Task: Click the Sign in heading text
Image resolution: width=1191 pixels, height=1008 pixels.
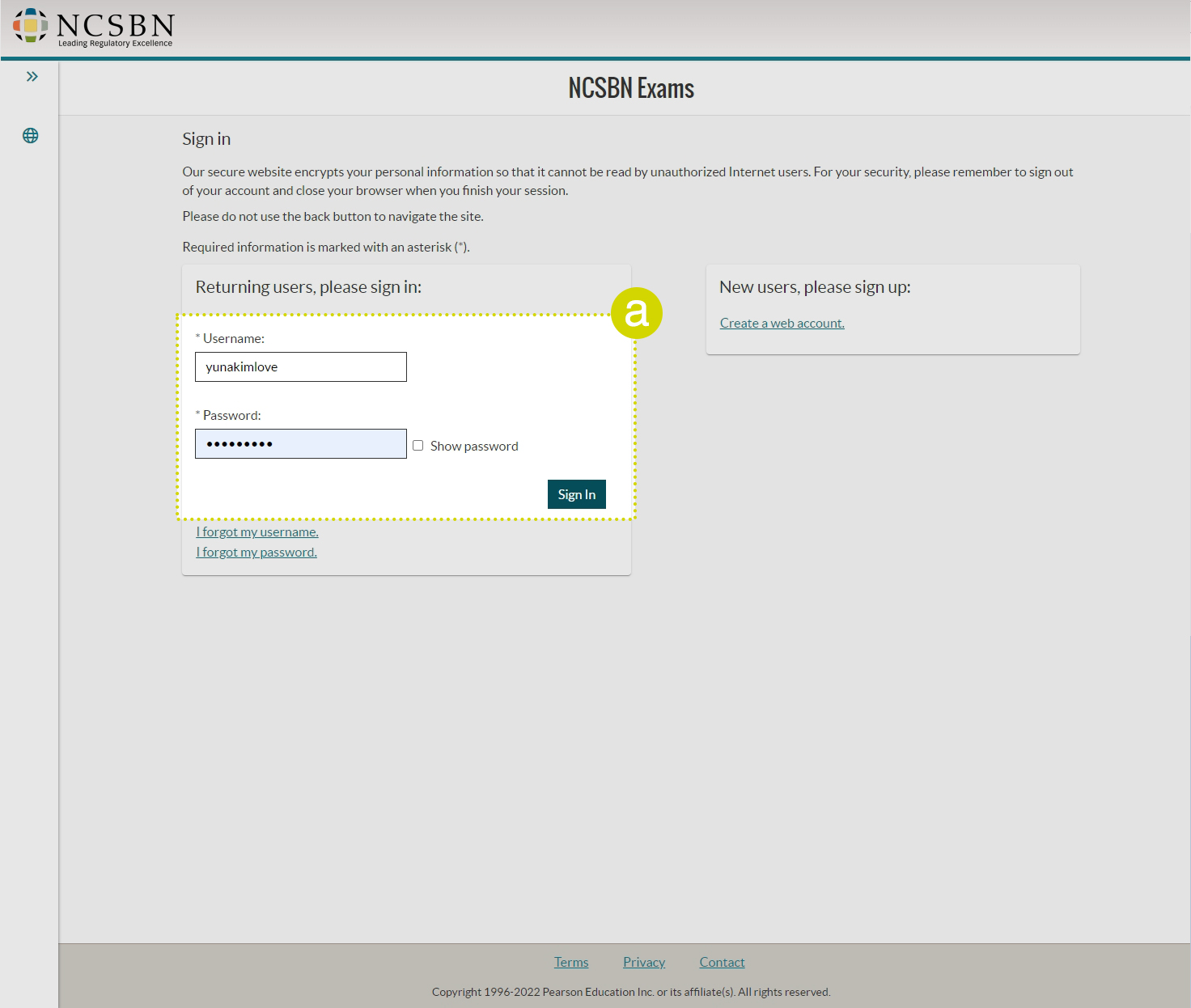Action: [x=206, y=139]
